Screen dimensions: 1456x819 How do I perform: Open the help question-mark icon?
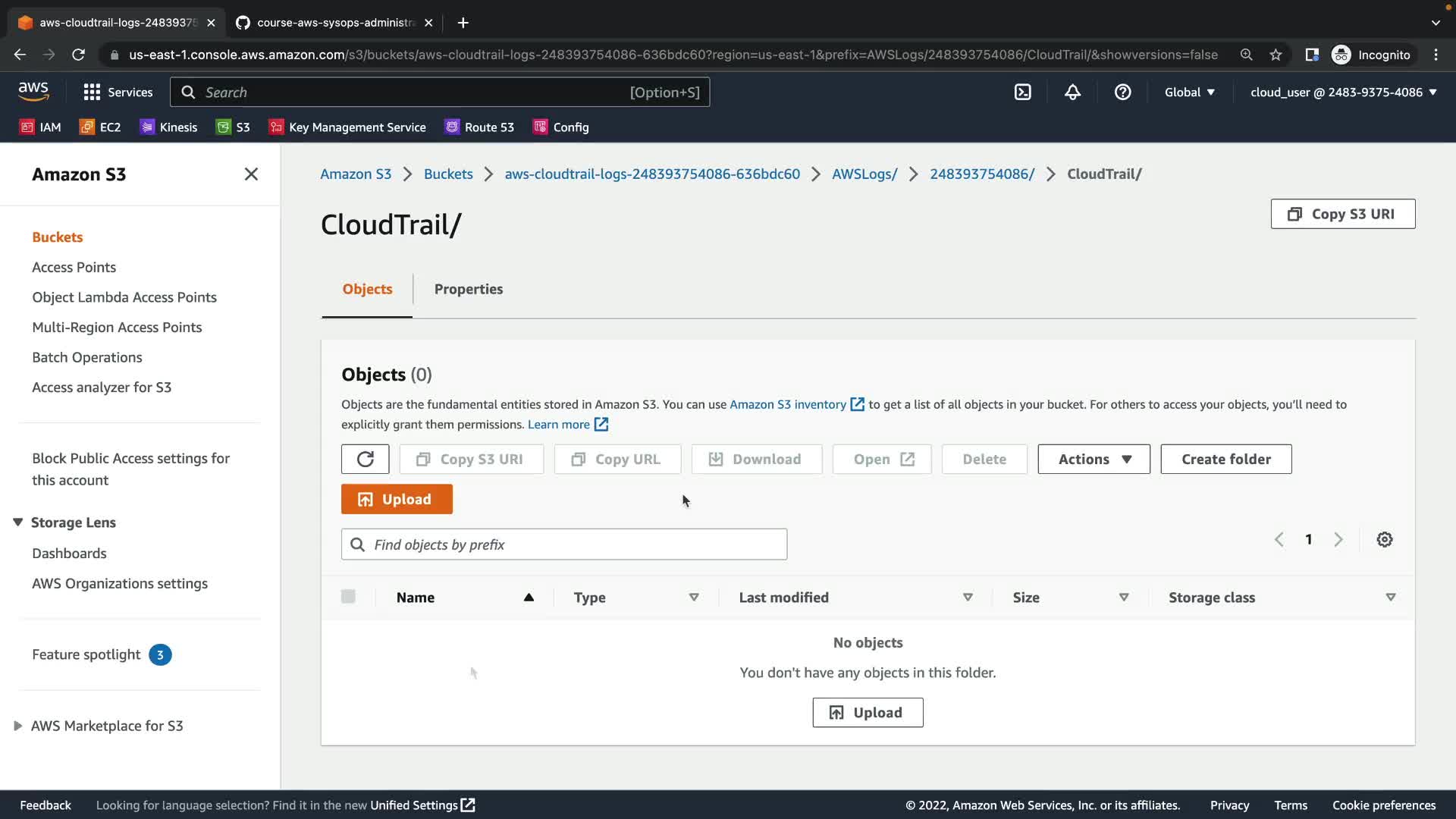click(x=1122, y=93)
